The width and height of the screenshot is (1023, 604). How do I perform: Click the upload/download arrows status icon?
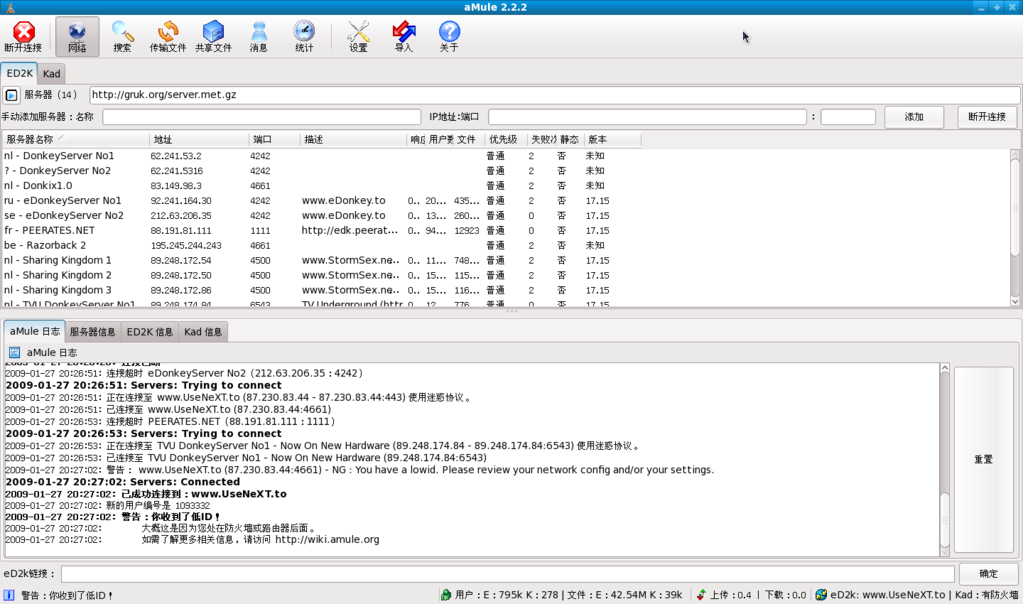(701, 595)
